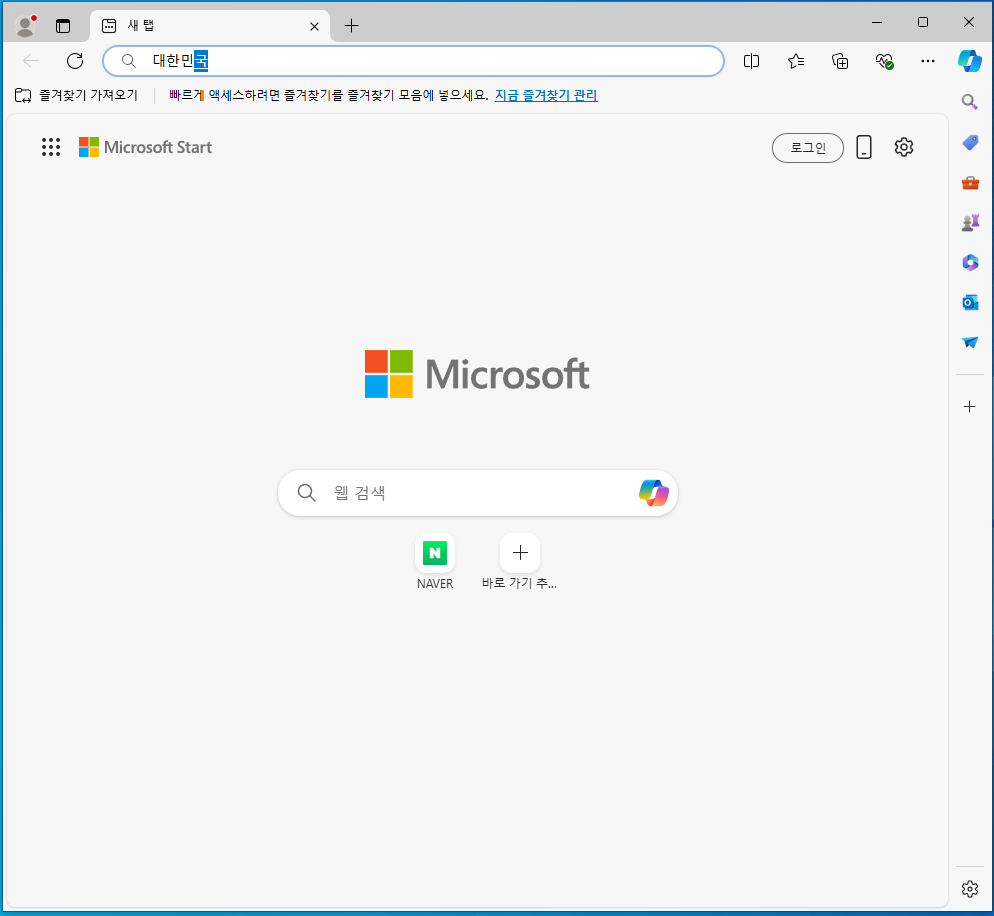The image size is (994, 916).
Task: Maximize the Edge window
Action: coord(923,22)
